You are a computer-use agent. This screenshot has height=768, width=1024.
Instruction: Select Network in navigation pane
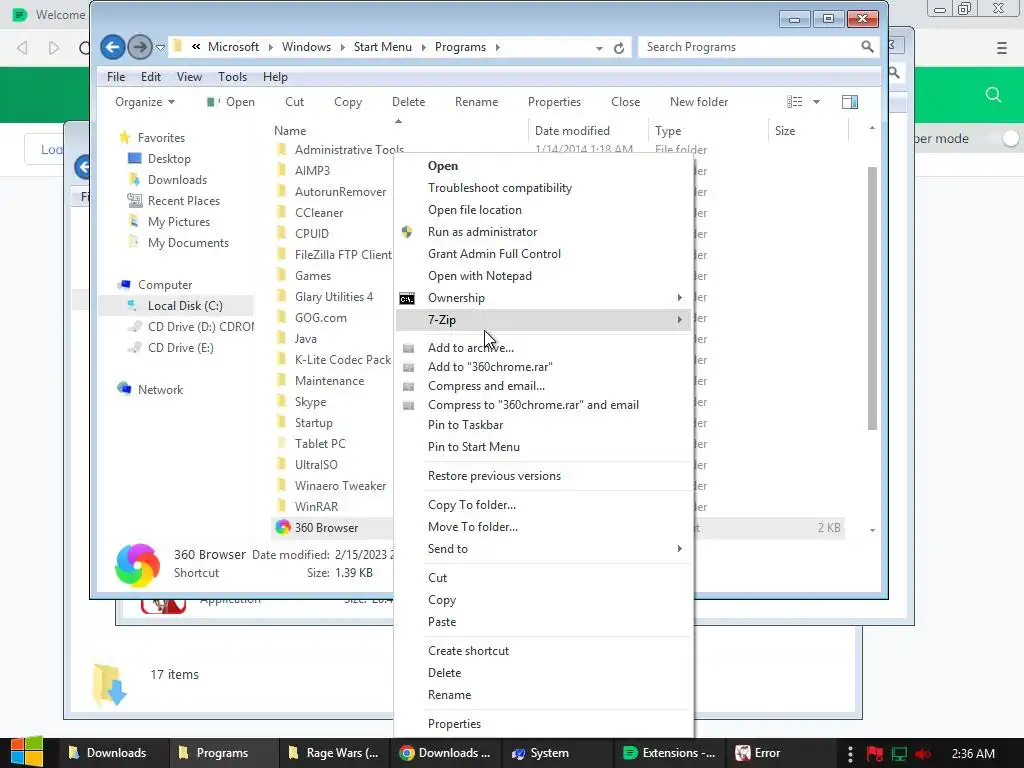pos(160,389)
